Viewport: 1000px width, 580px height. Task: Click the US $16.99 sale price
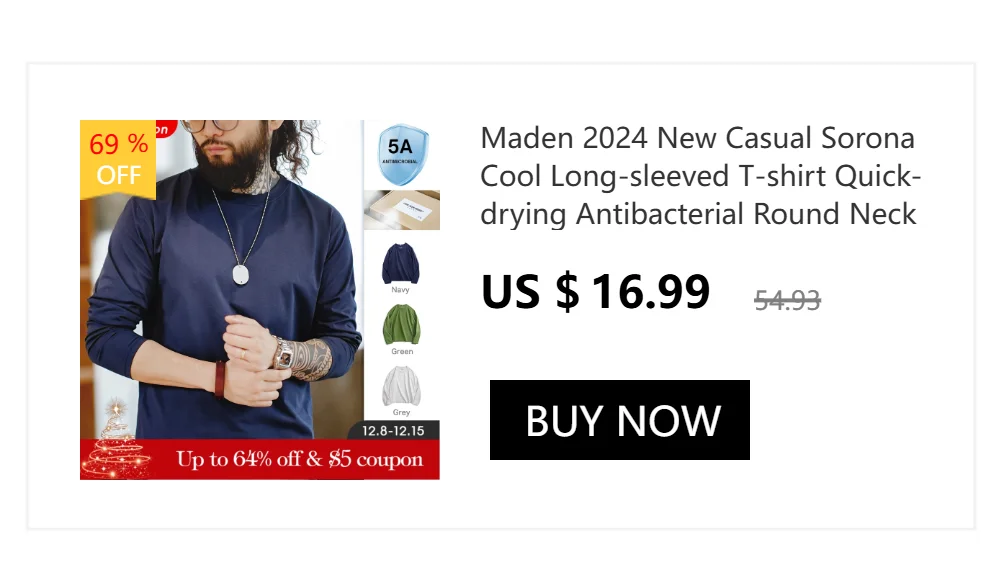[x=596, y=292]
